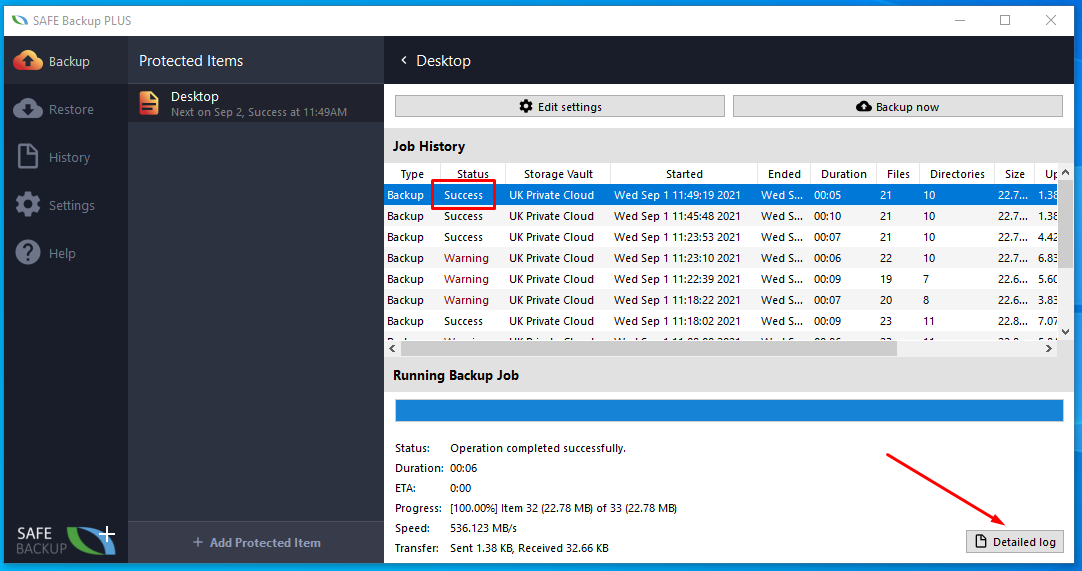Click horizontal scrollbar left arrow
This screenshot has width=1082, height=571.
392,349
